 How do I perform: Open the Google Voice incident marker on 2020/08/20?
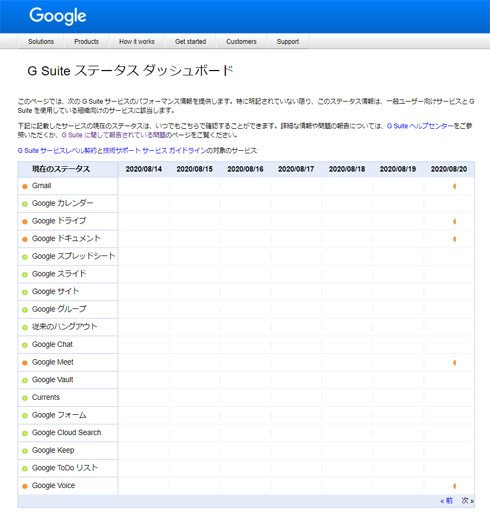pyautogui.click(x=455, y=486)
